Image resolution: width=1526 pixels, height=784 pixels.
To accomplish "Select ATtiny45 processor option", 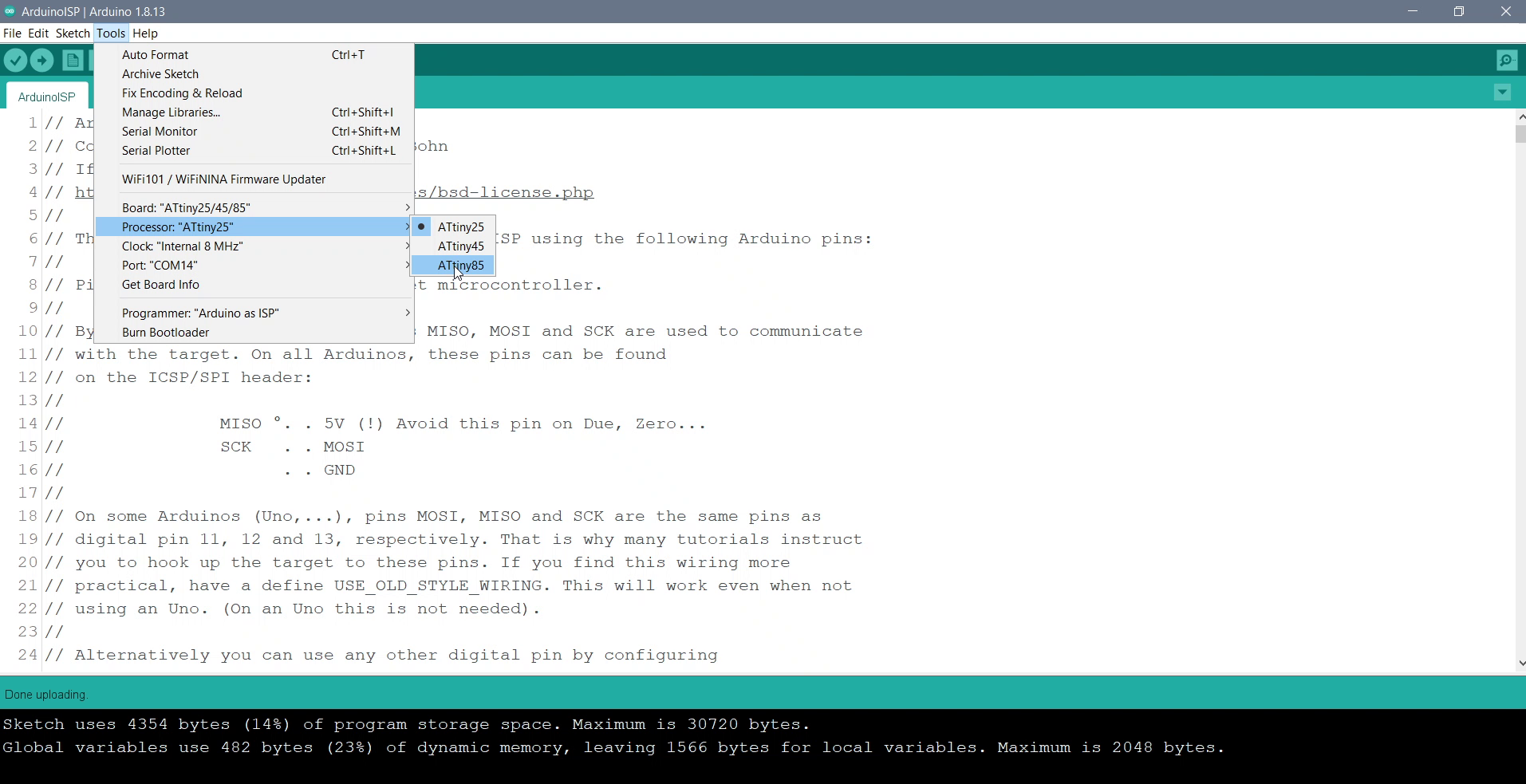I will click(x=453, y=246).
